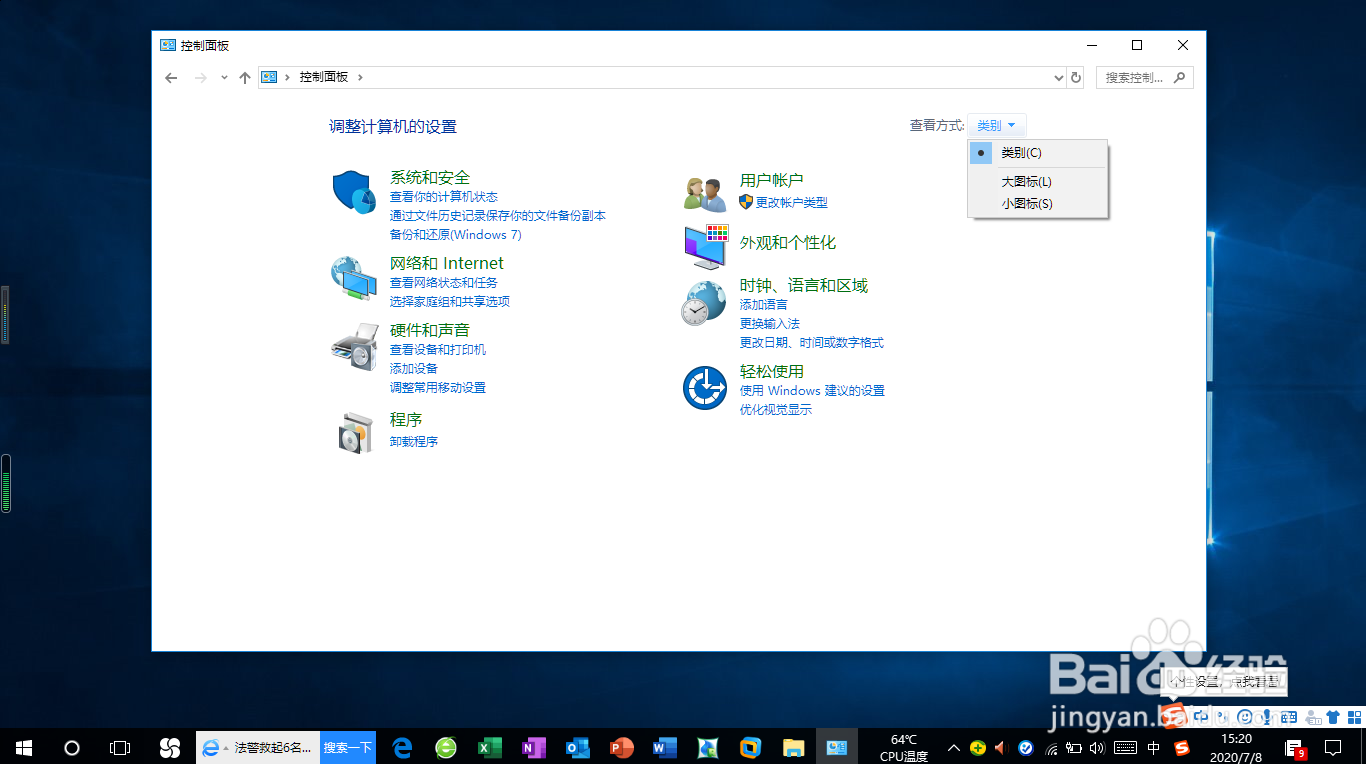Open the Internet Explorer 法警救起6名 taskbar window
Screen dimensions: 1366x764
pos(258,747)
